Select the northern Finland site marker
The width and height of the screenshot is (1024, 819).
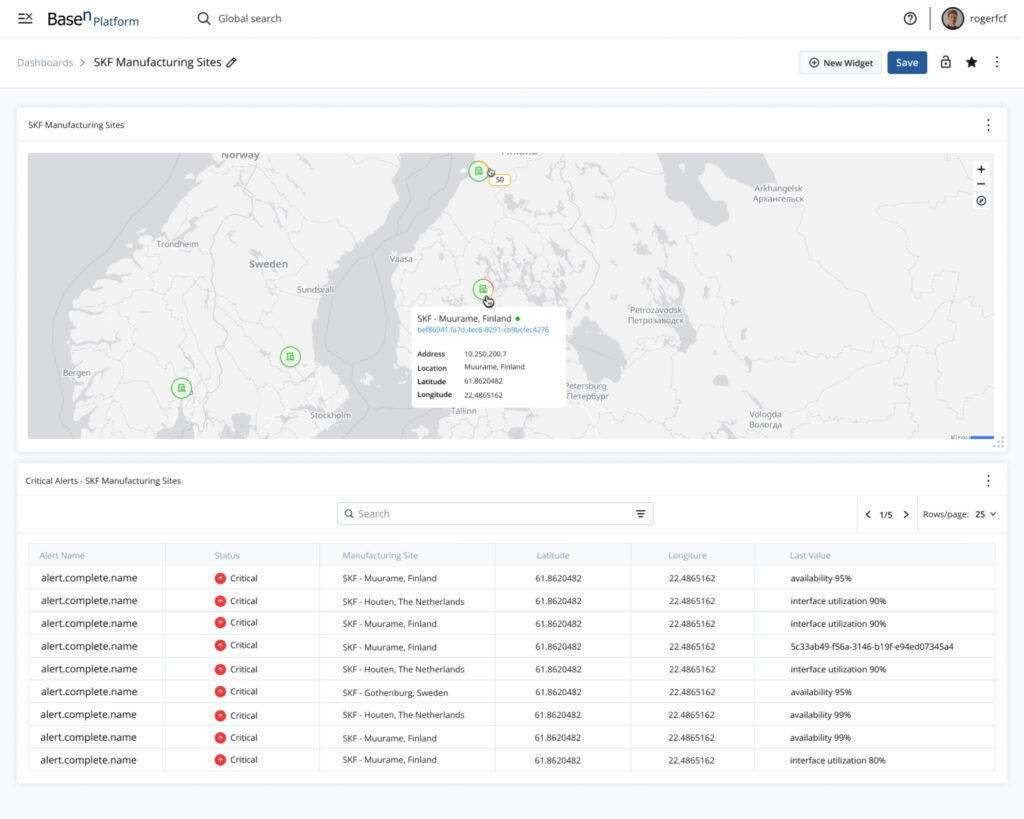[479, 171]
